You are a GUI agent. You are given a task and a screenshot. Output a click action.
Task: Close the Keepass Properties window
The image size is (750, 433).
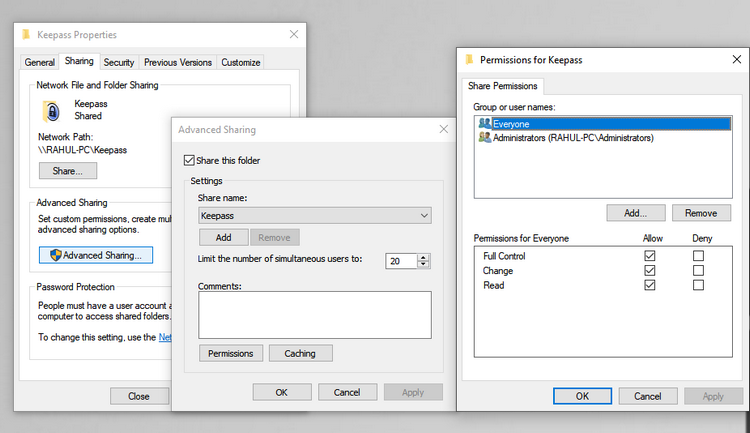coord(294,34)
